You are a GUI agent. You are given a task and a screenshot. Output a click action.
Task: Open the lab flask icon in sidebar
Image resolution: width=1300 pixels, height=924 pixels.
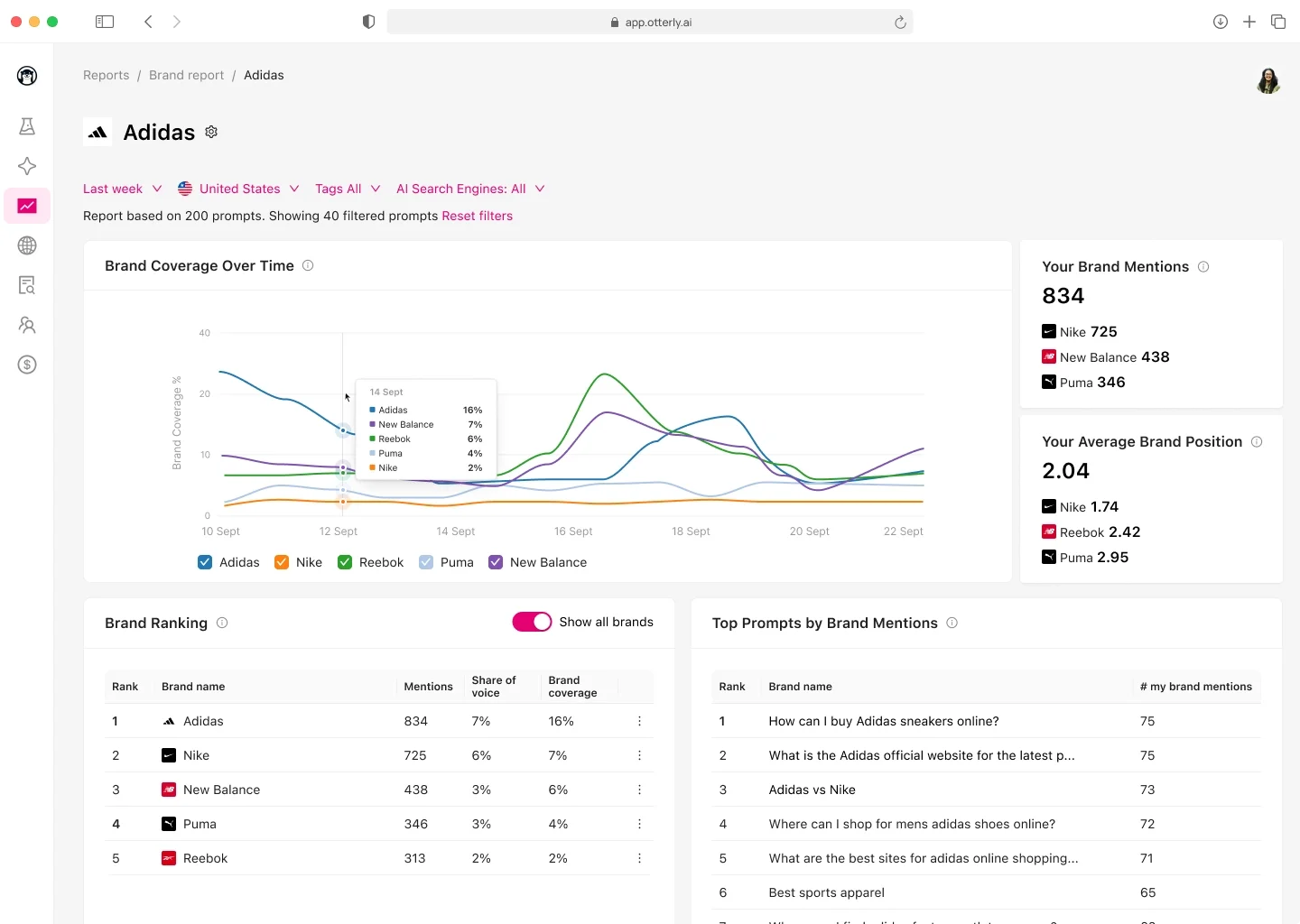pos(27,126)
